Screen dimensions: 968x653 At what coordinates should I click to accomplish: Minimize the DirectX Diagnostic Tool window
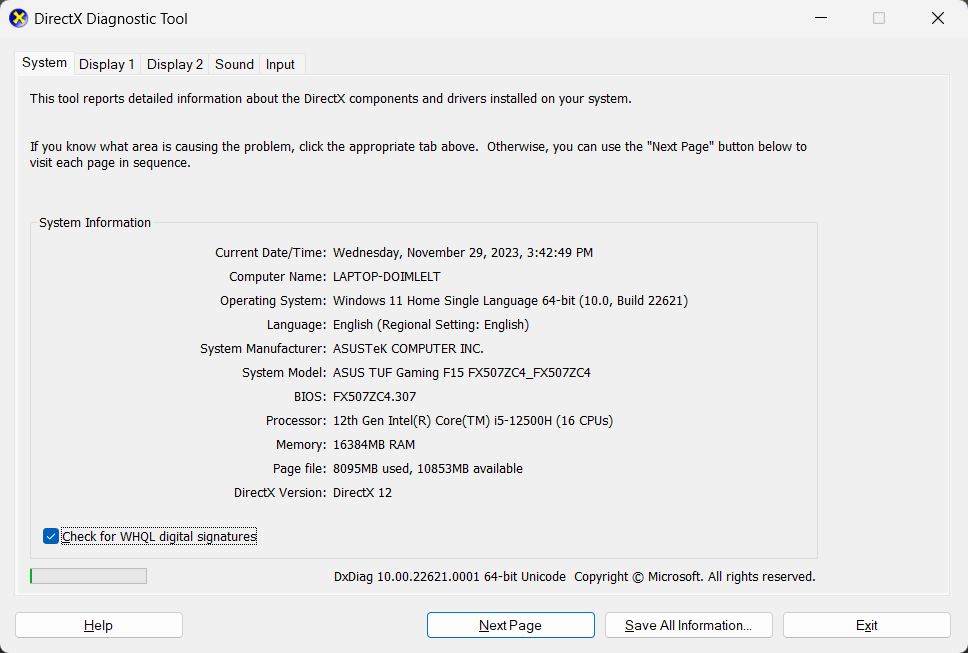point(821,18)
